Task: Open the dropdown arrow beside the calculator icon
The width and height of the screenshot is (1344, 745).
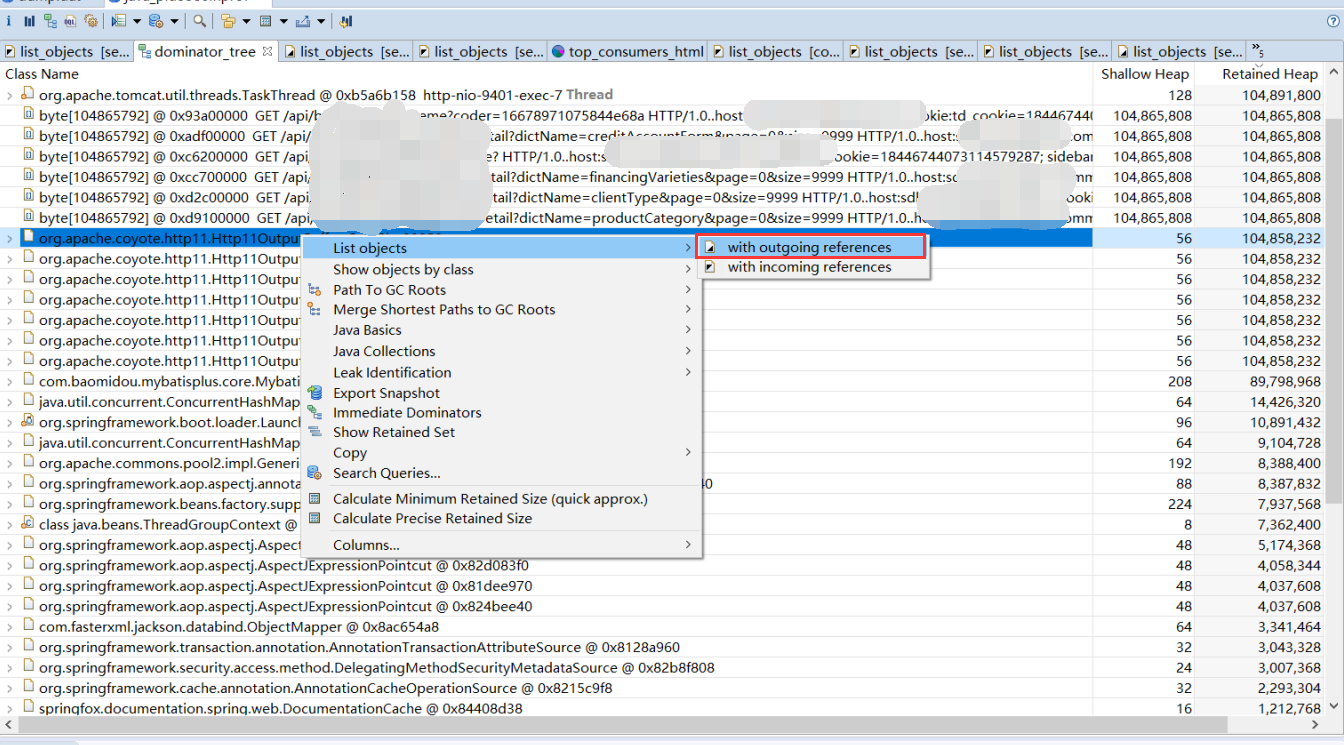Action: [283, 21]
